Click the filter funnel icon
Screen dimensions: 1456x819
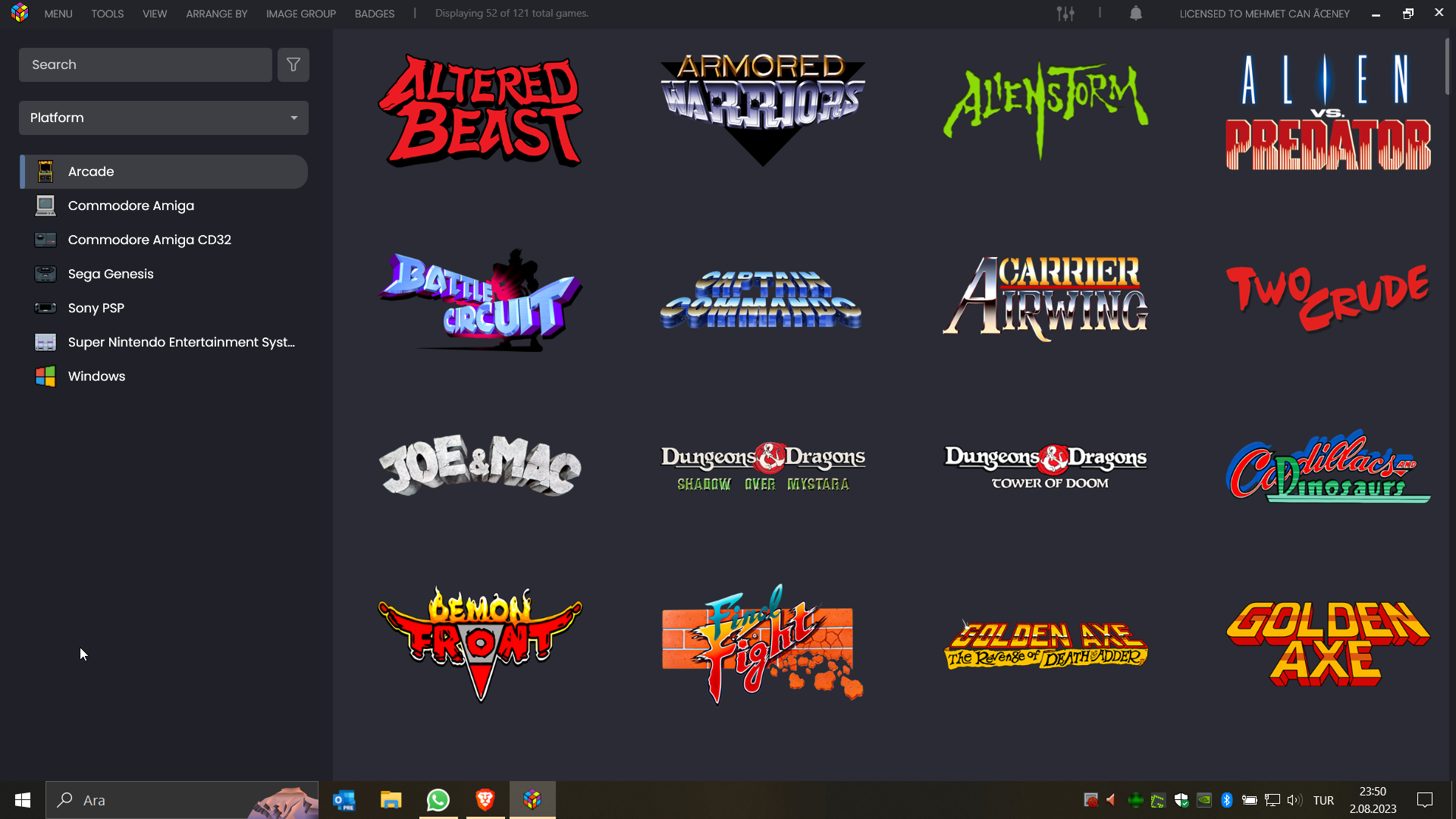click(x=293, y=64)
